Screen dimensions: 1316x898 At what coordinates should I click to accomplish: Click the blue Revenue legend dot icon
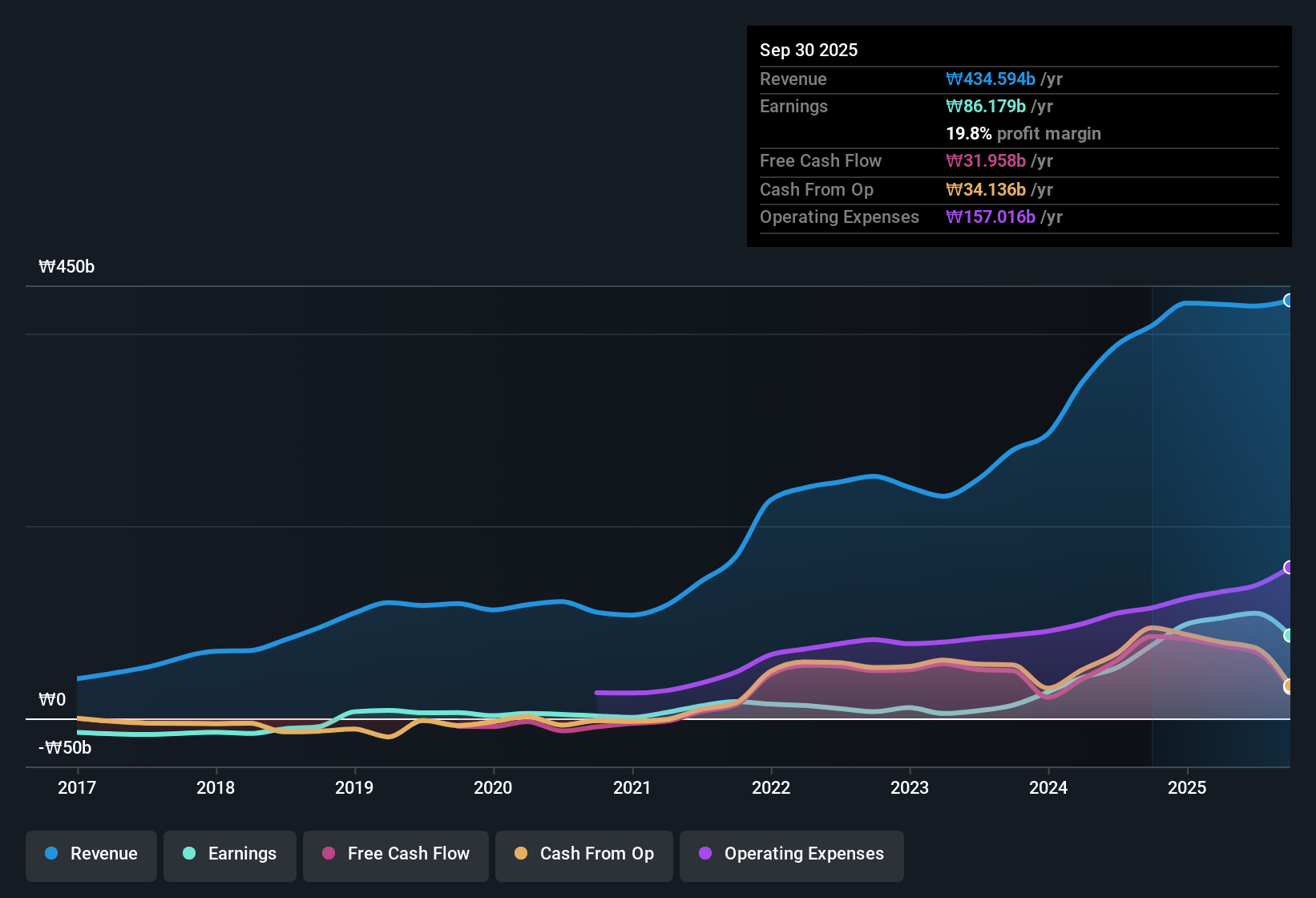tap(51, 854)
